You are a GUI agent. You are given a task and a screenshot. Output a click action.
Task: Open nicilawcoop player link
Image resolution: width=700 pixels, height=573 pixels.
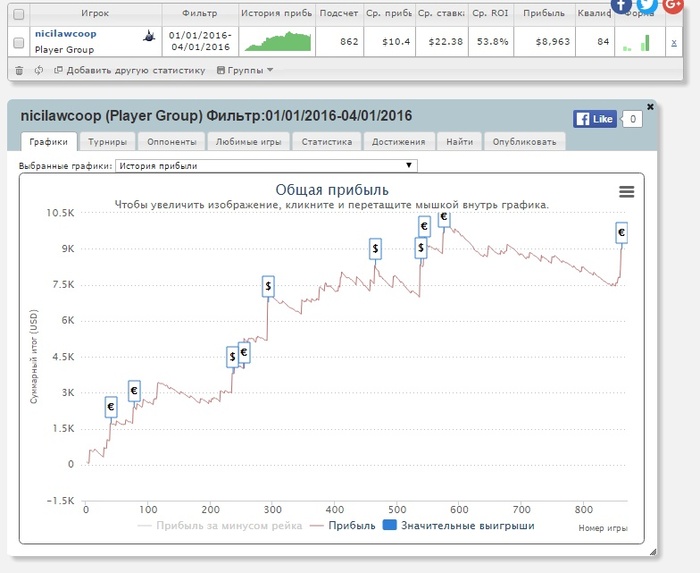pos(66,34)
